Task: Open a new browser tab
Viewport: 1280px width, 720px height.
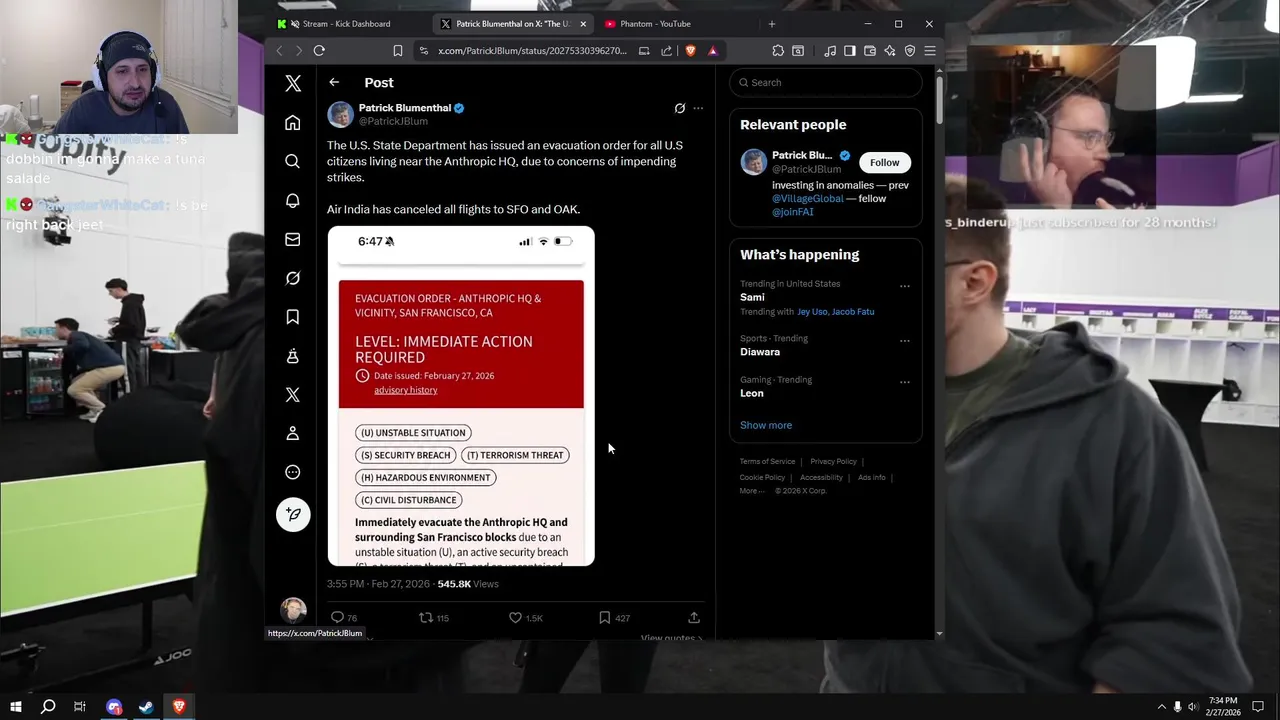Action: (x=771, y=24)
